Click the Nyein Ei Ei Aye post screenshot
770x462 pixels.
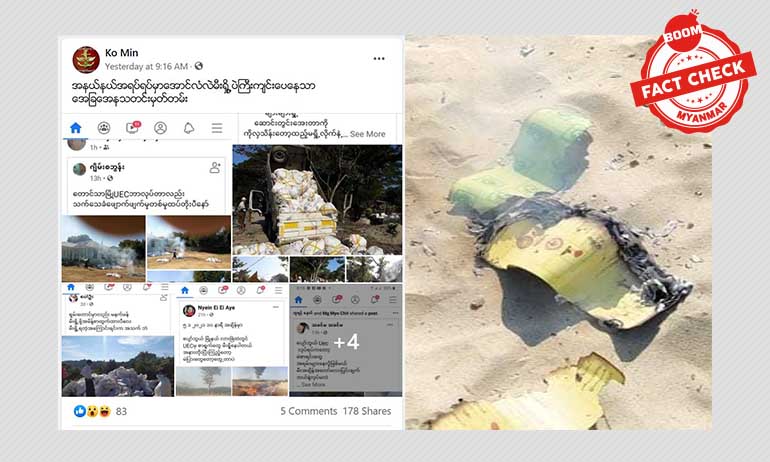click(232, 340)
